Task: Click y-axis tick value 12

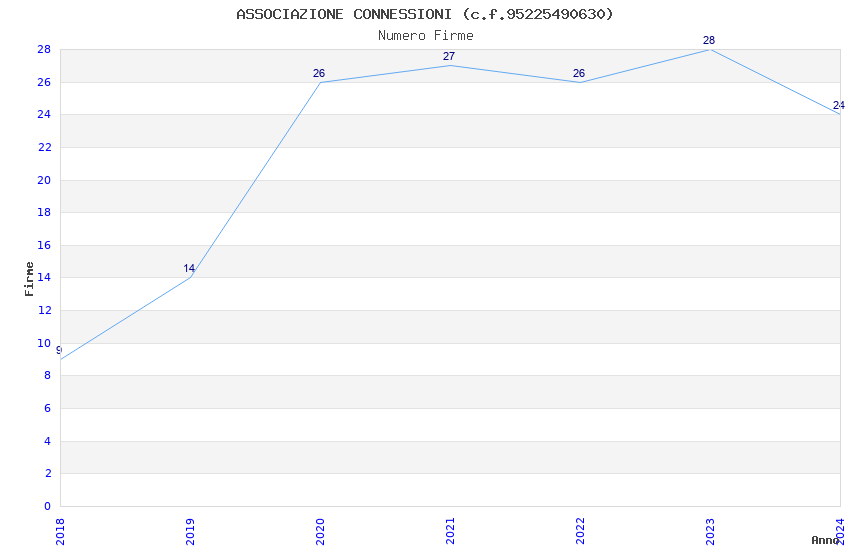Action: pos(44,310)
